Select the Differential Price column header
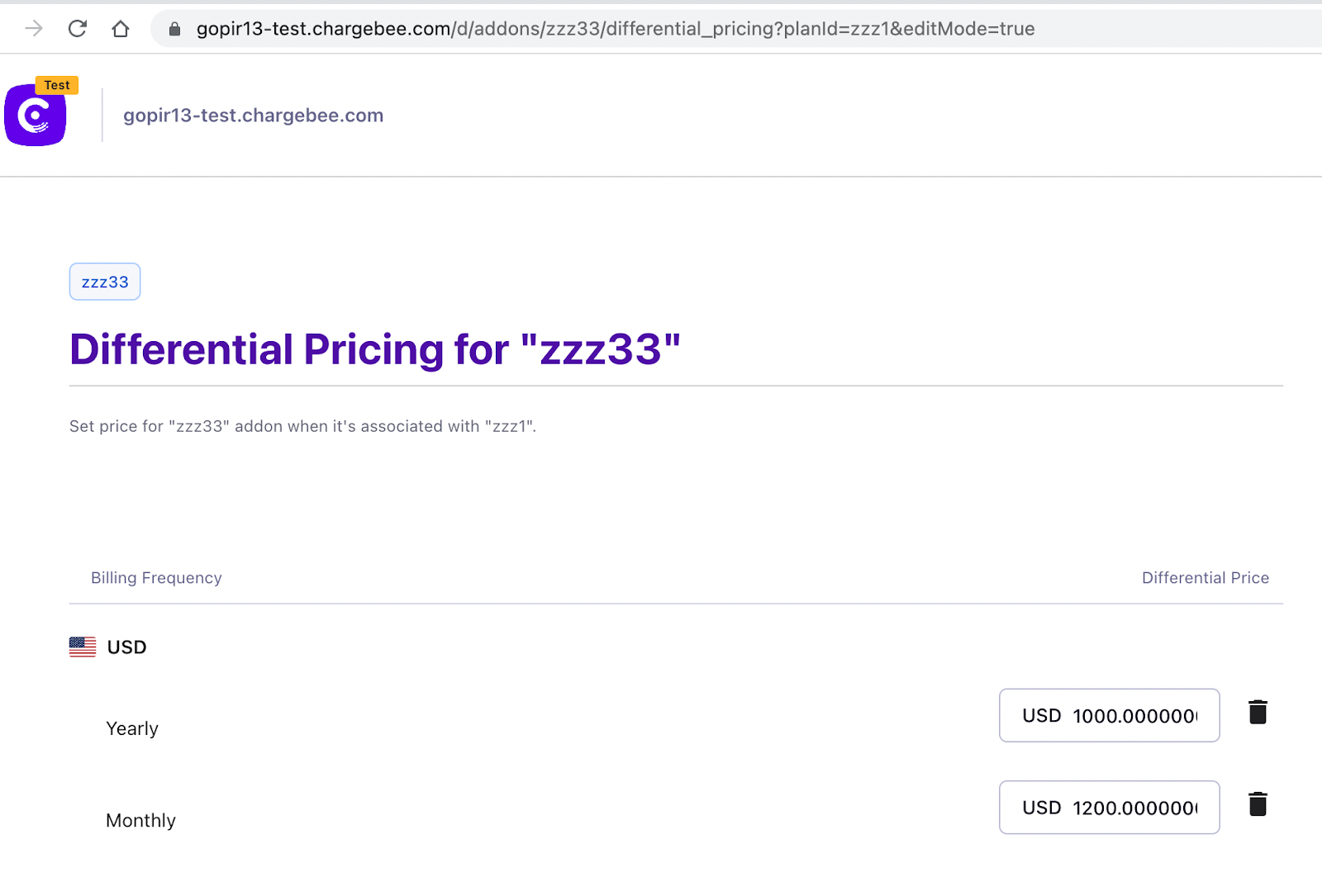Screen dimensions: 1322x896 (x=1205, y=578)
